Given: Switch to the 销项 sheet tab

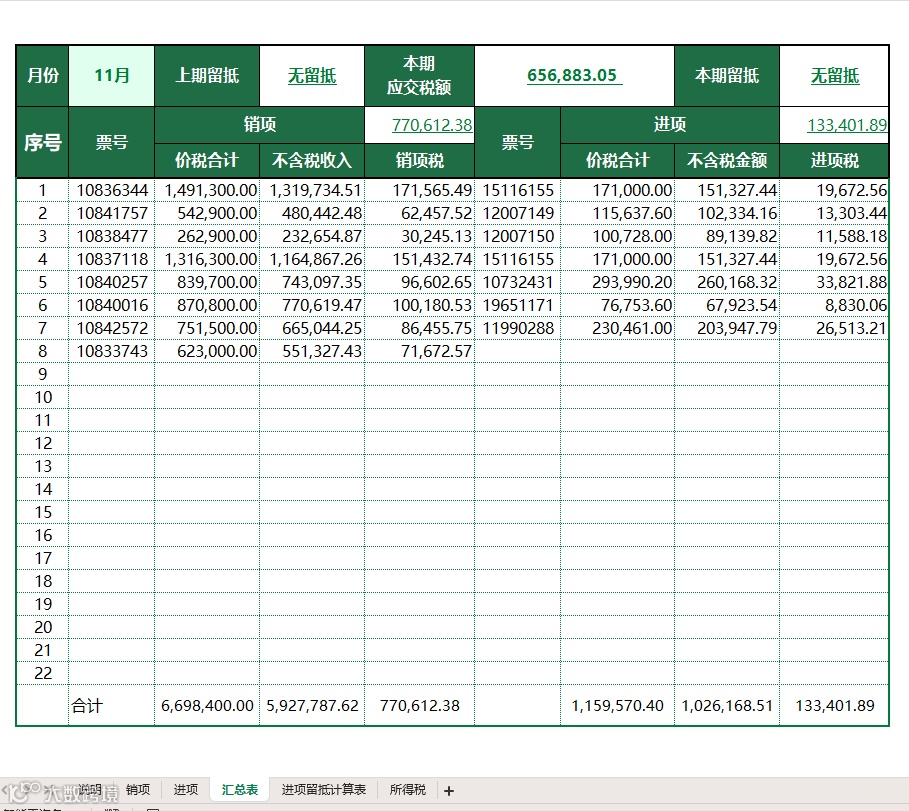Looking at the screenshot, I should click(138, 790).
